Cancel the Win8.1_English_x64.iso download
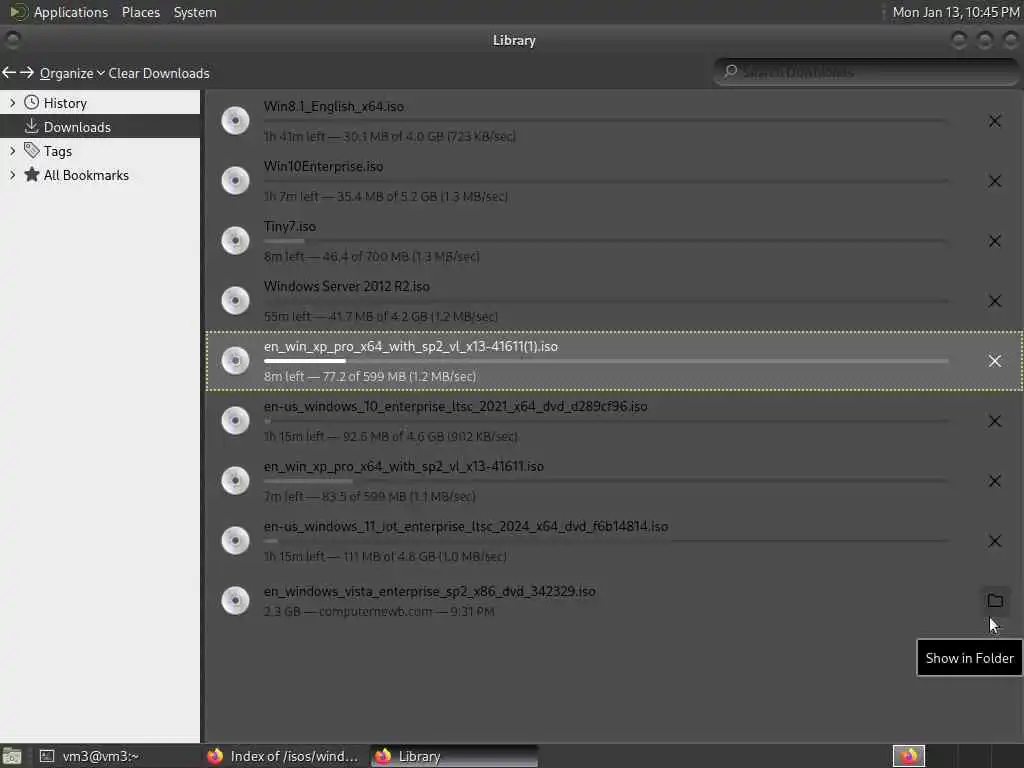This screenshot has height=768, width=1024. click(x=995, y=121)
